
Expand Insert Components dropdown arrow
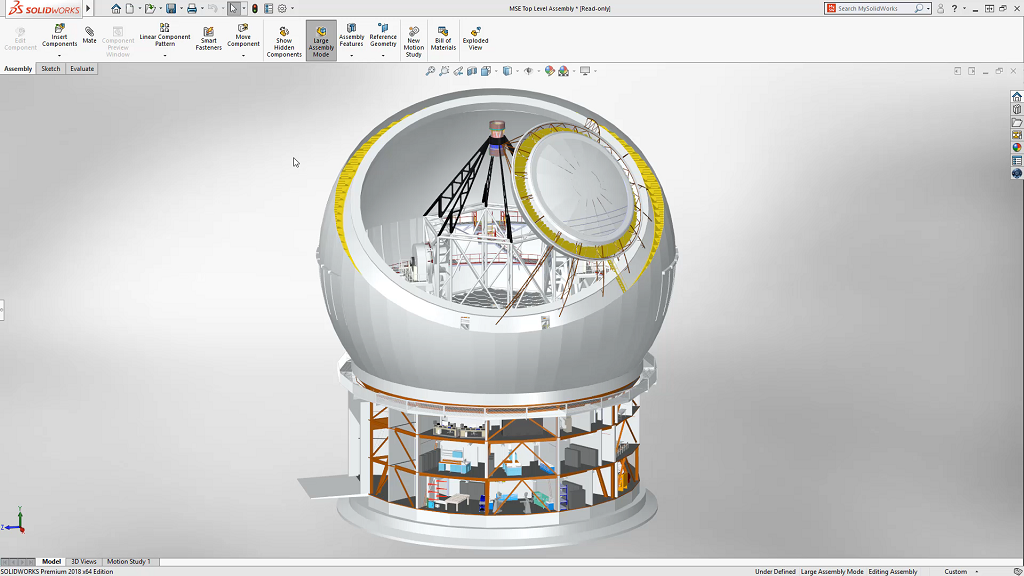tap(59, 55)
